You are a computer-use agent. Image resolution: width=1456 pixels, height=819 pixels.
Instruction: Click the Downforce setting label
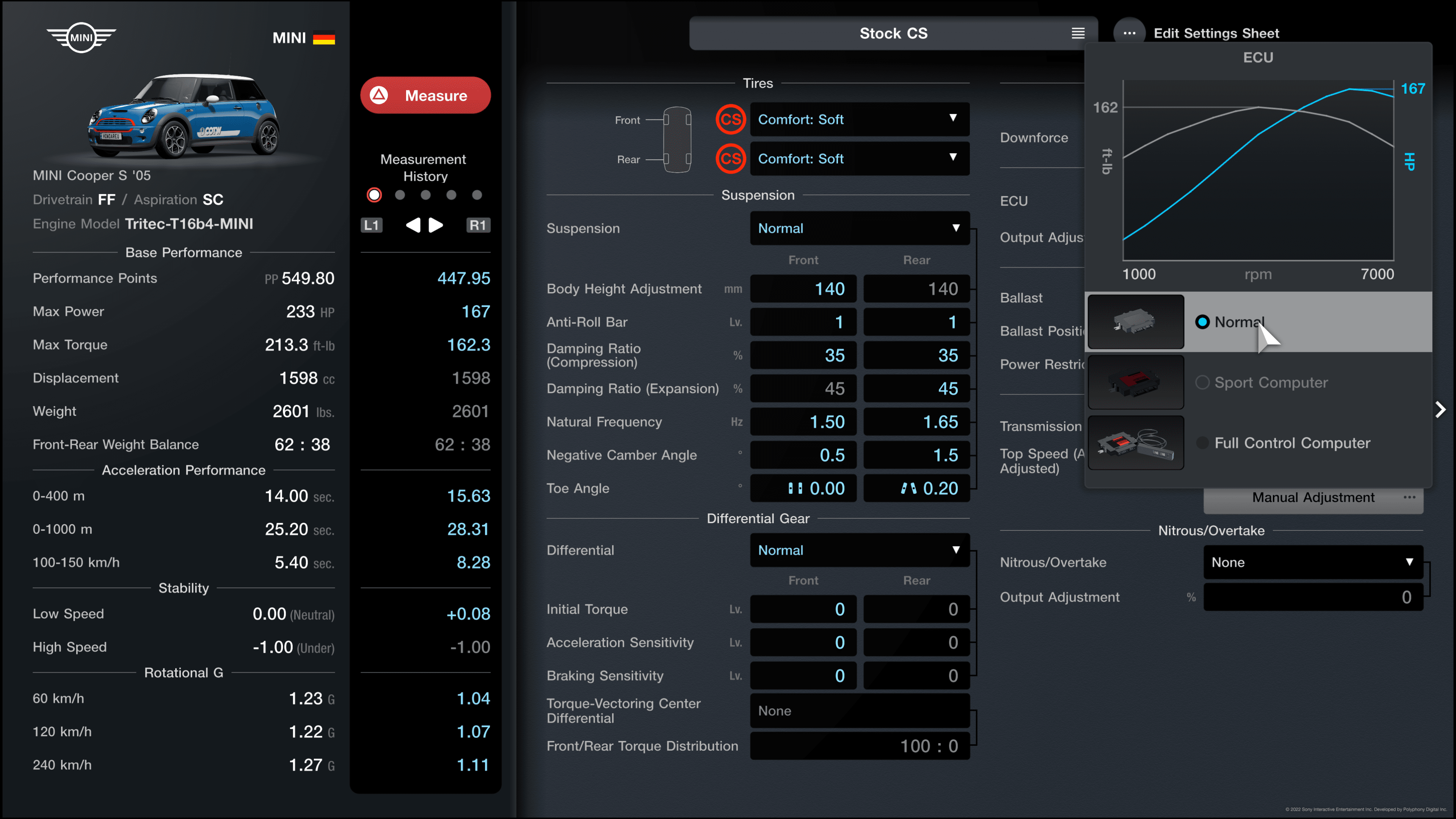pos(1034,138)
